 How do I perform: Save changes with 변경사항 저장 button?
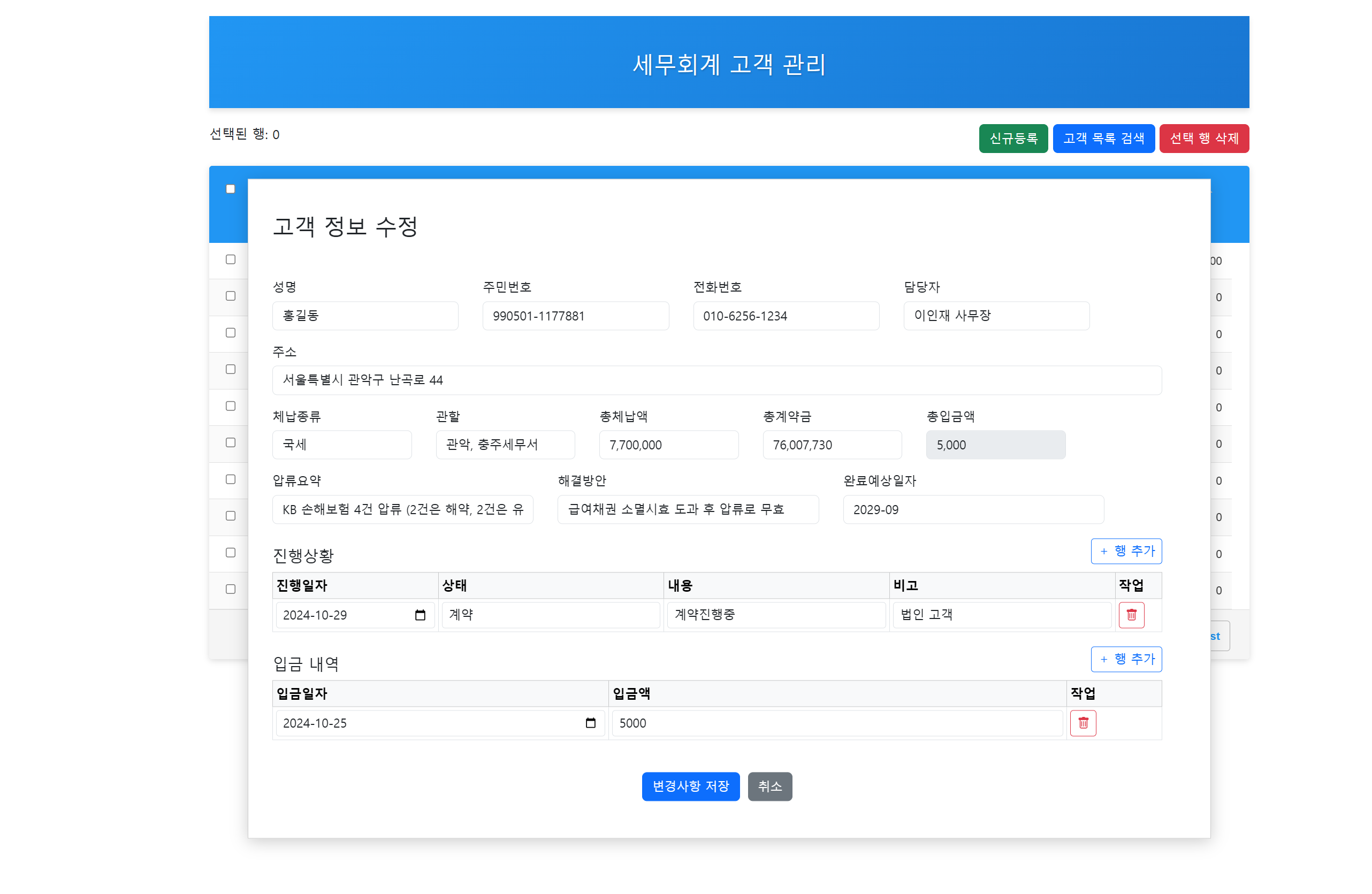coord(691,785)
